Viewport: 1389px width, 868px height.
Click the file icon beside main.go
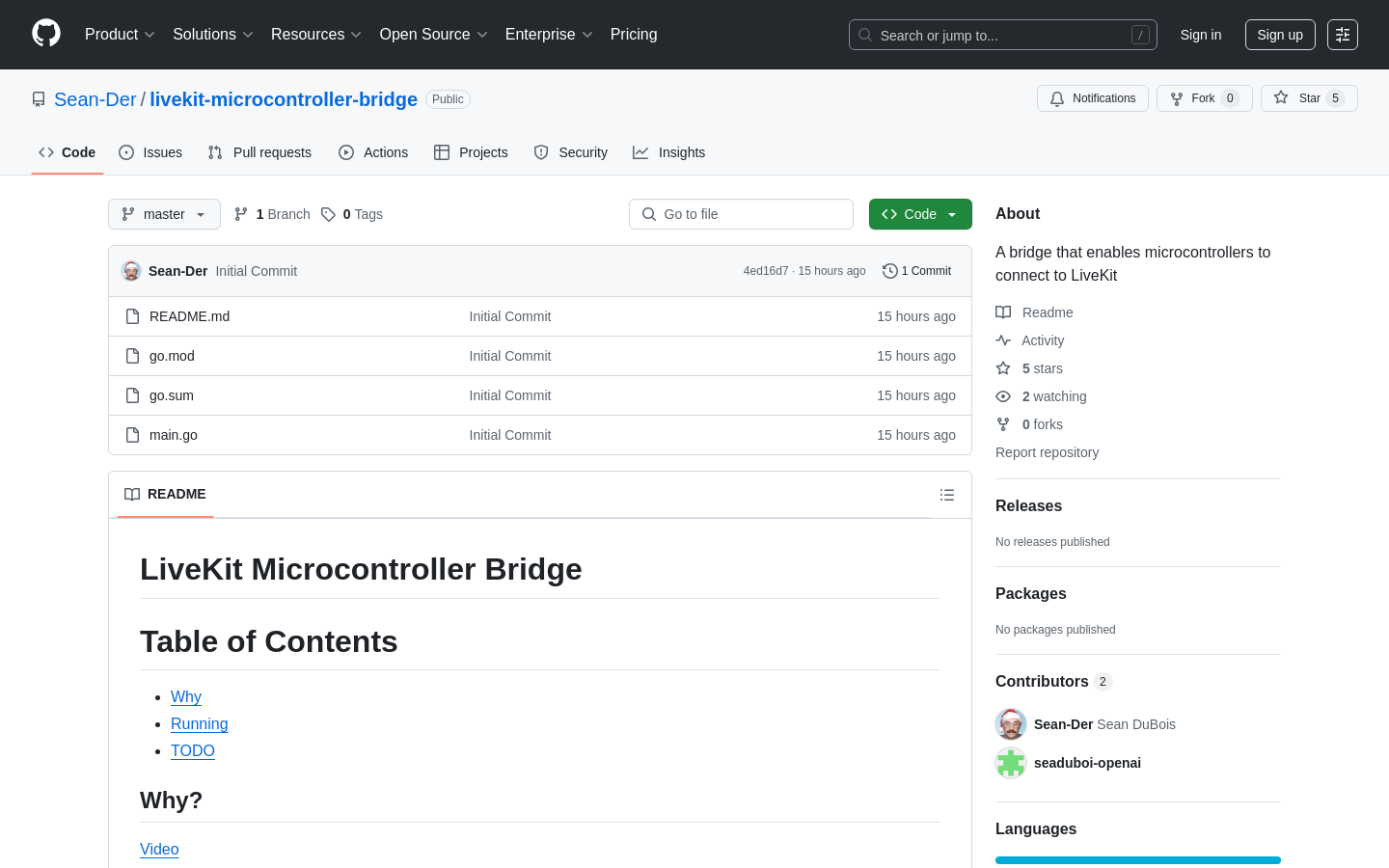(x=133, y=435)
